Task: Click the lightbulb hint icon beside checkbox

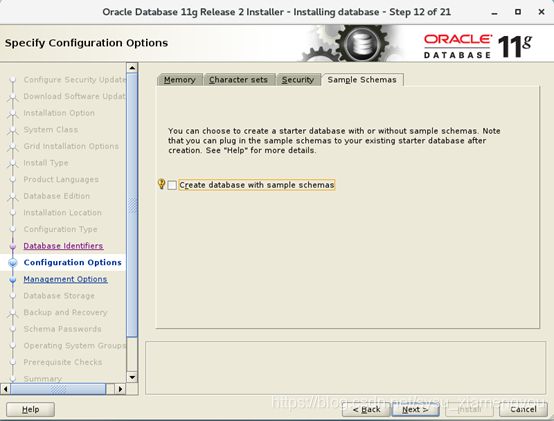Action: (161, 184)
